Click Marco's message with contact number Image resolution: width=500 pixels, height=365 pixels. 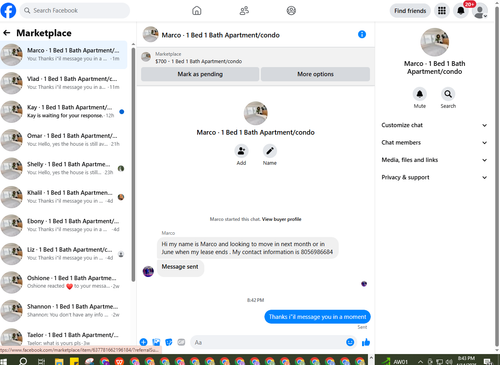(x=247, y=248)
